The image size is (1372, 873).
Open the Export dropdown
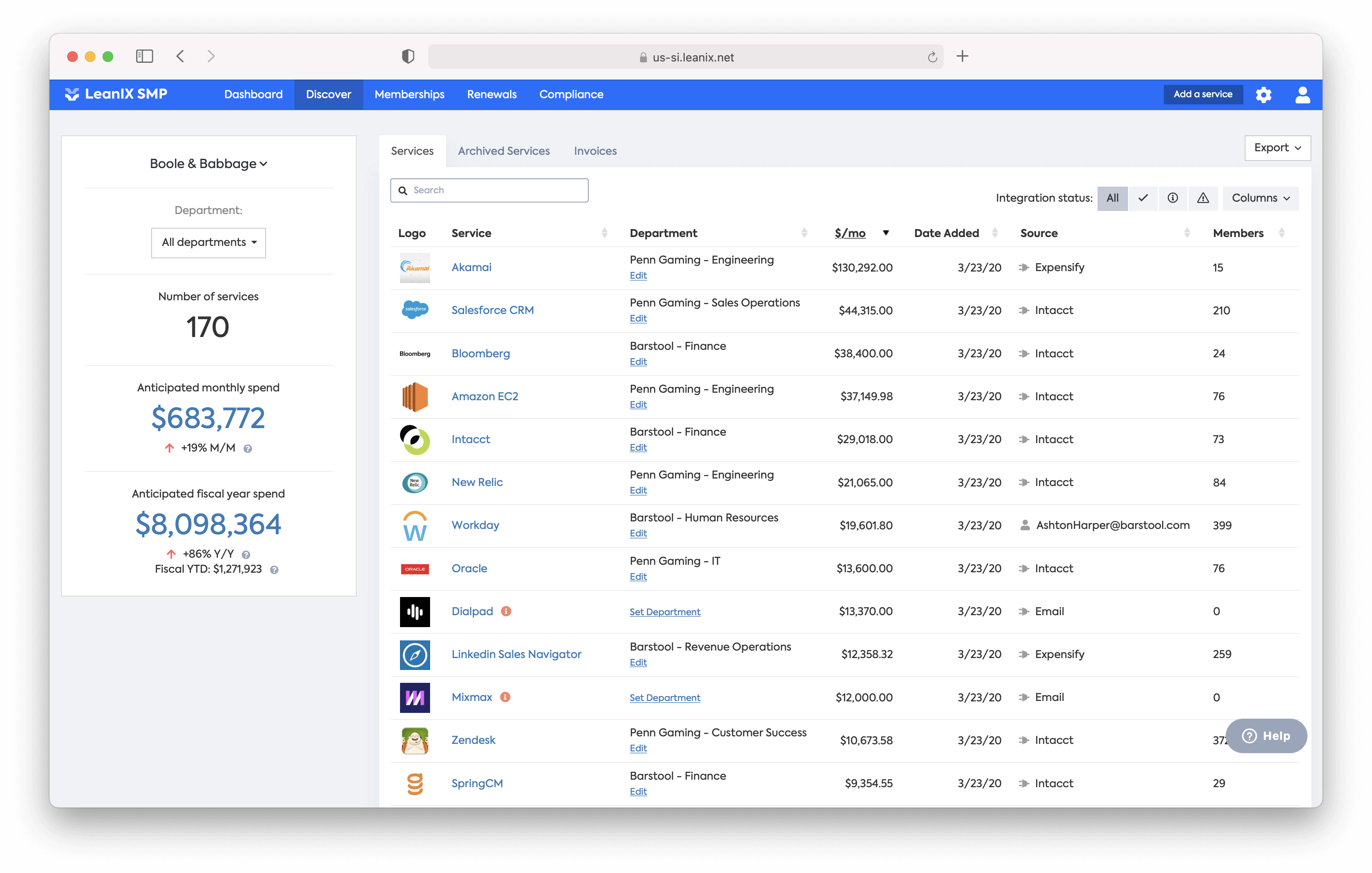pyautogui.click(x=1277, y=148)
